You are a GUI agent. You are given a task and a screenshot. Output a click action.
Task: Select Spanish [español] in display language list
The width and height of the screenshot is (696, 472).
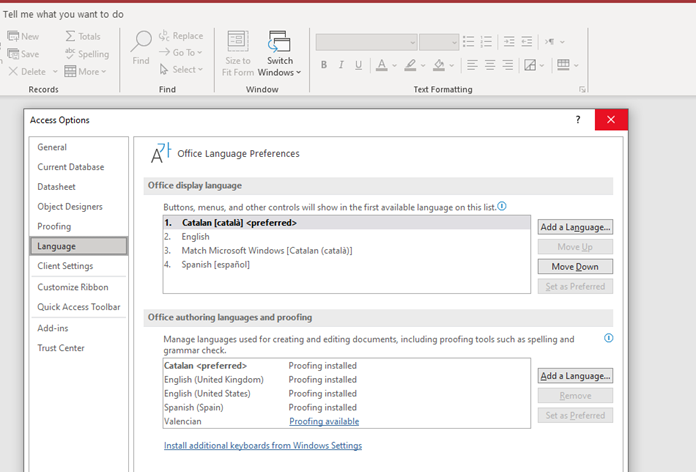215,264
